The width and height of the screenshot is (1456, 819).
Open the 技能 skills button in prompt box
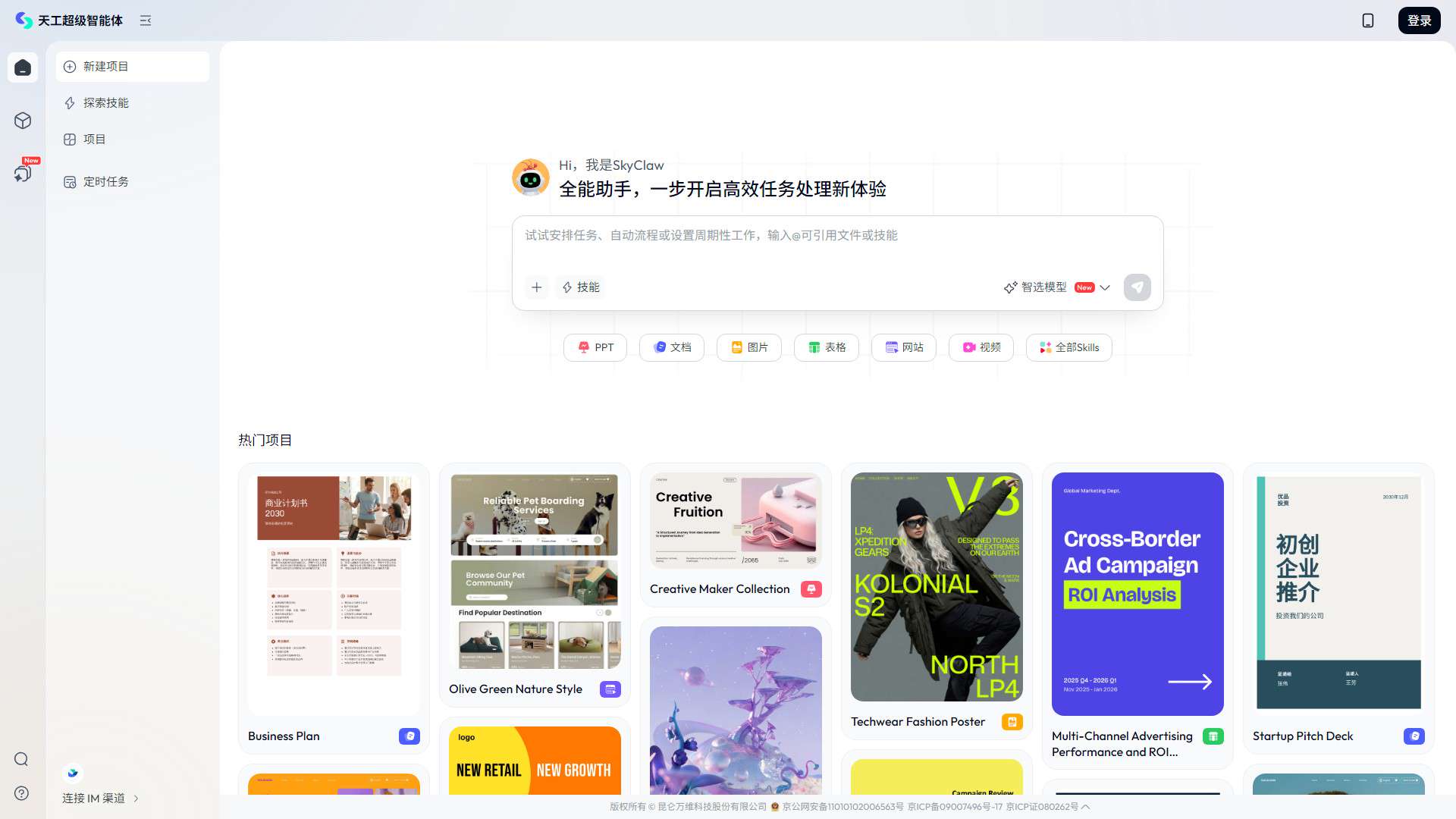pos(581,287)
